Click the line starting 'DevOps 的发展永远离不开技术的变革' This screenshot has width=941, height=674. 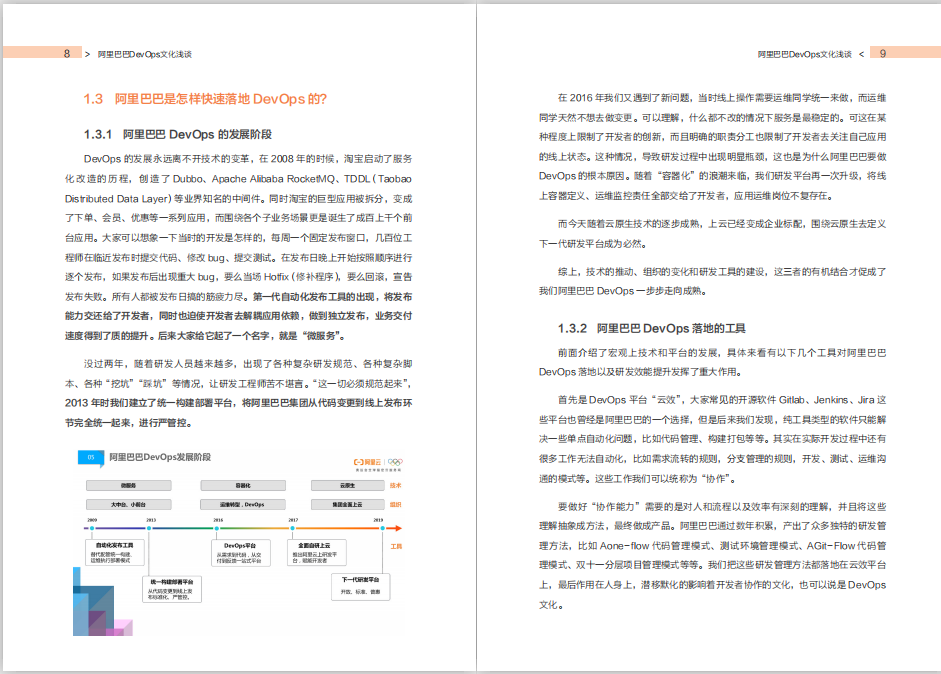tap(248, 159)
